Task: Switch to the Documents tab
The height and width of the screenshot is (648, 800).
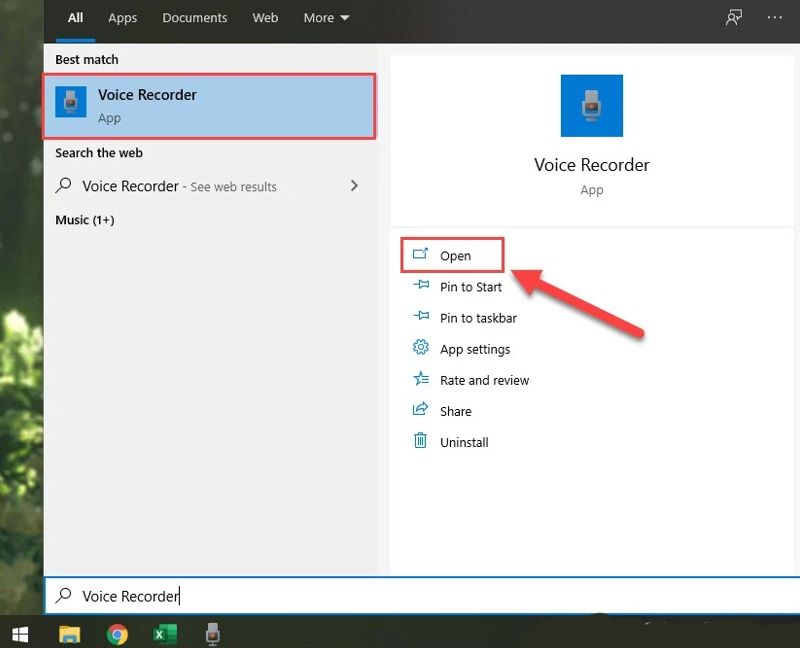Action: 195,18
